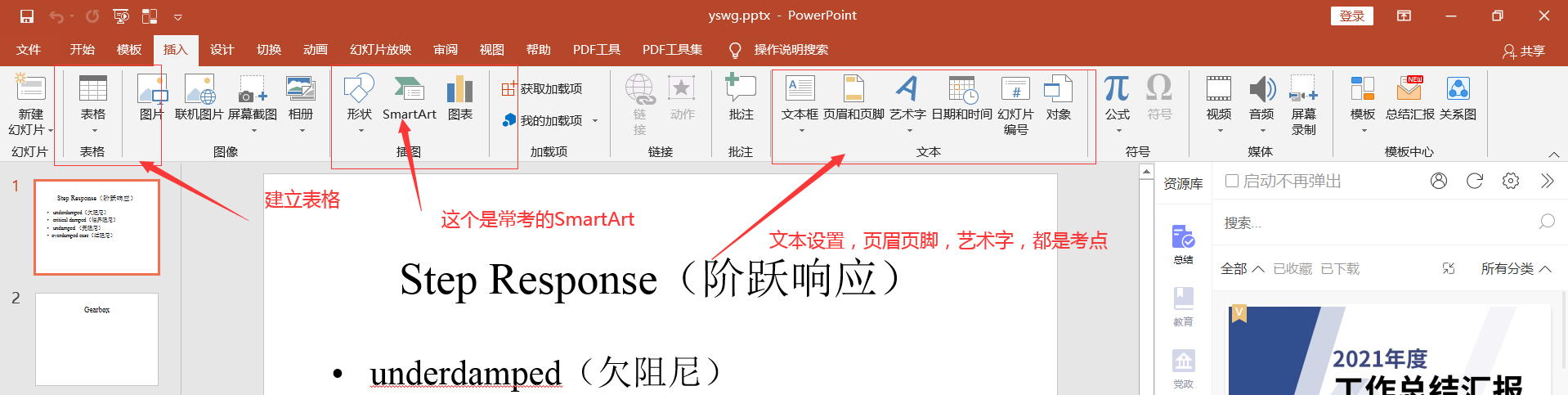
Task: Collapse resource panel with double-chevron
Action: 1547,181
